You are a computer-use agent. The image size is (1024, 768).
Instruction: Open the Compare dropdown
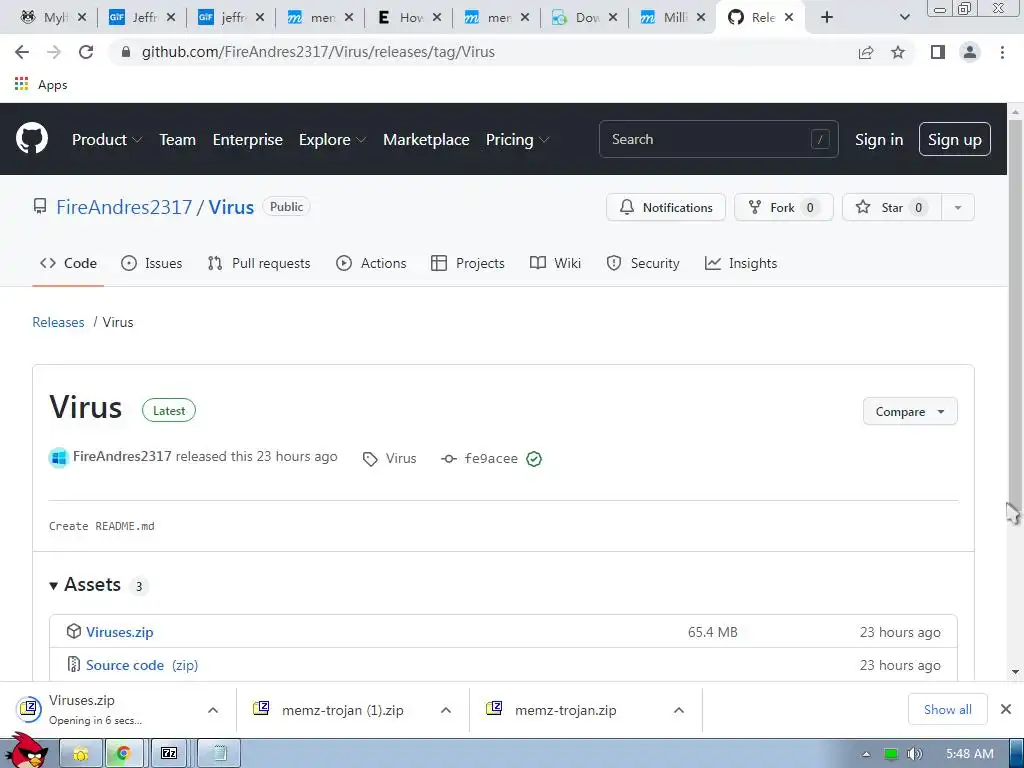[910, 411]
